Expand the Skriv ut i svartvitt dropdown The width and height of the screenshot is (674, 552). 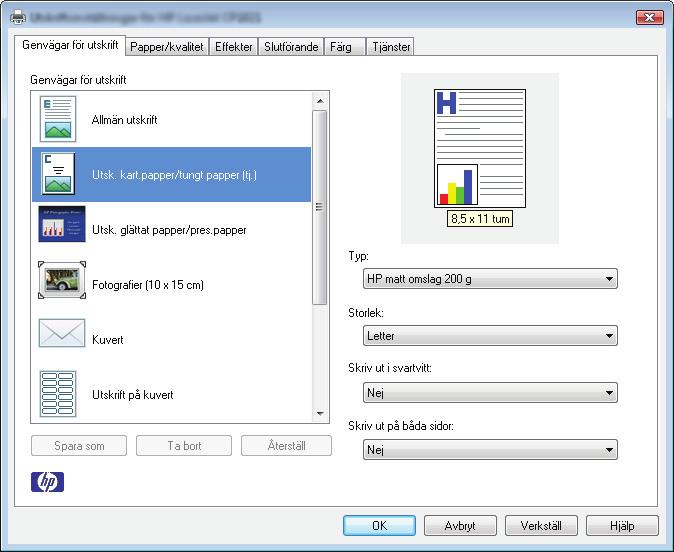coord(490,393)
